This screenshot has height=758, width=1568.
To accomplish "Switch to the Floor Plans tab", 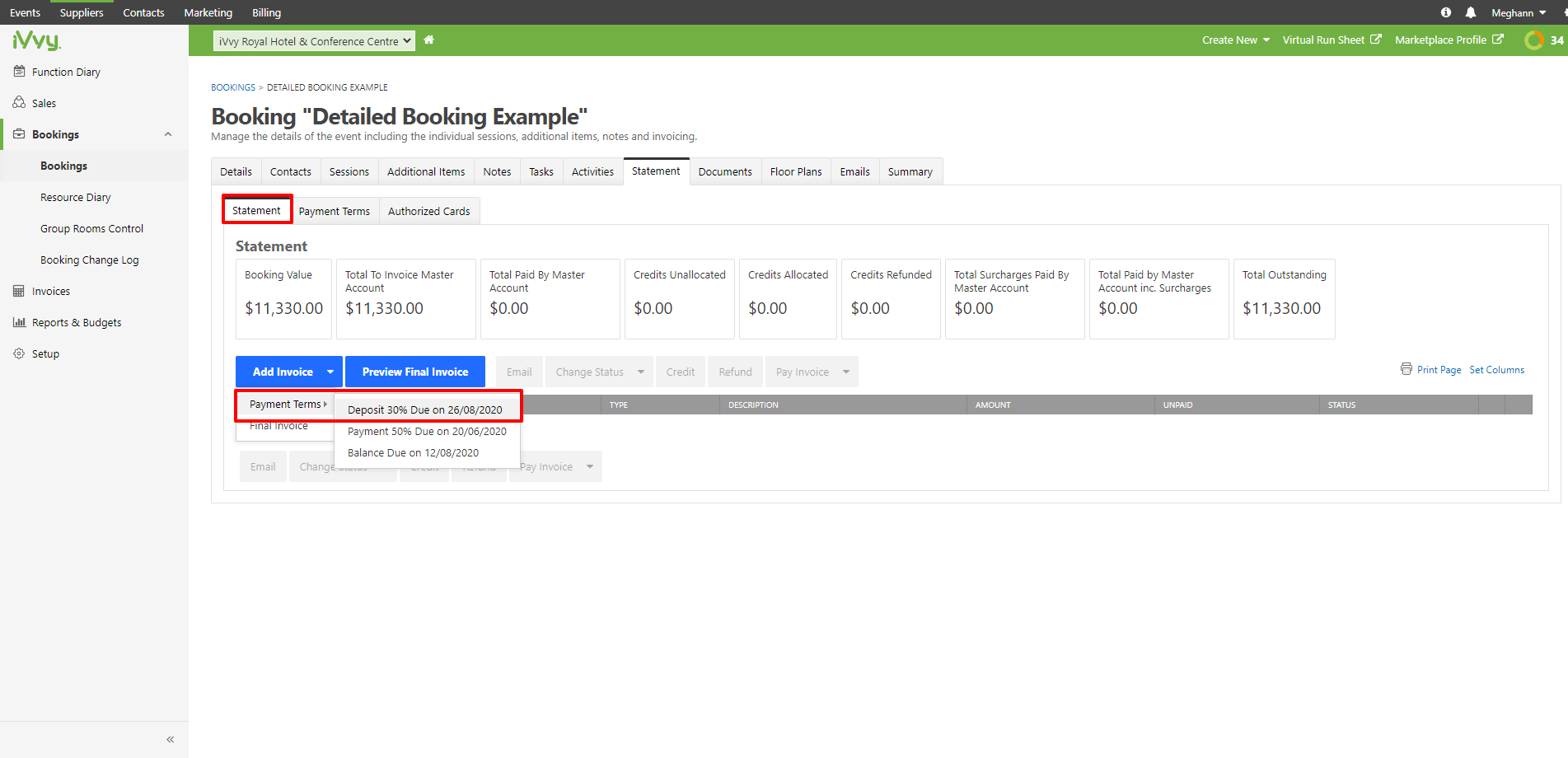I will pos(796,171).
